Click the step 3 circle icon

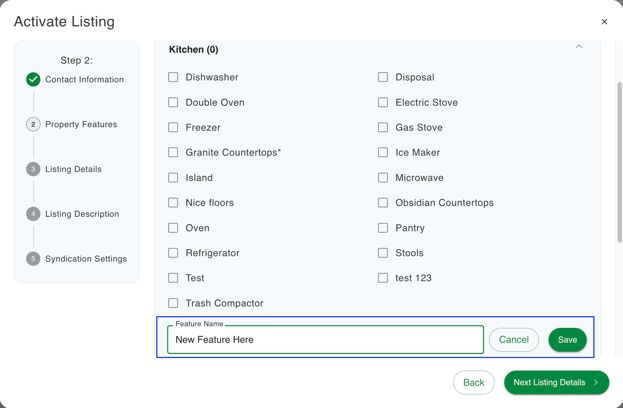tap(33, 169)
